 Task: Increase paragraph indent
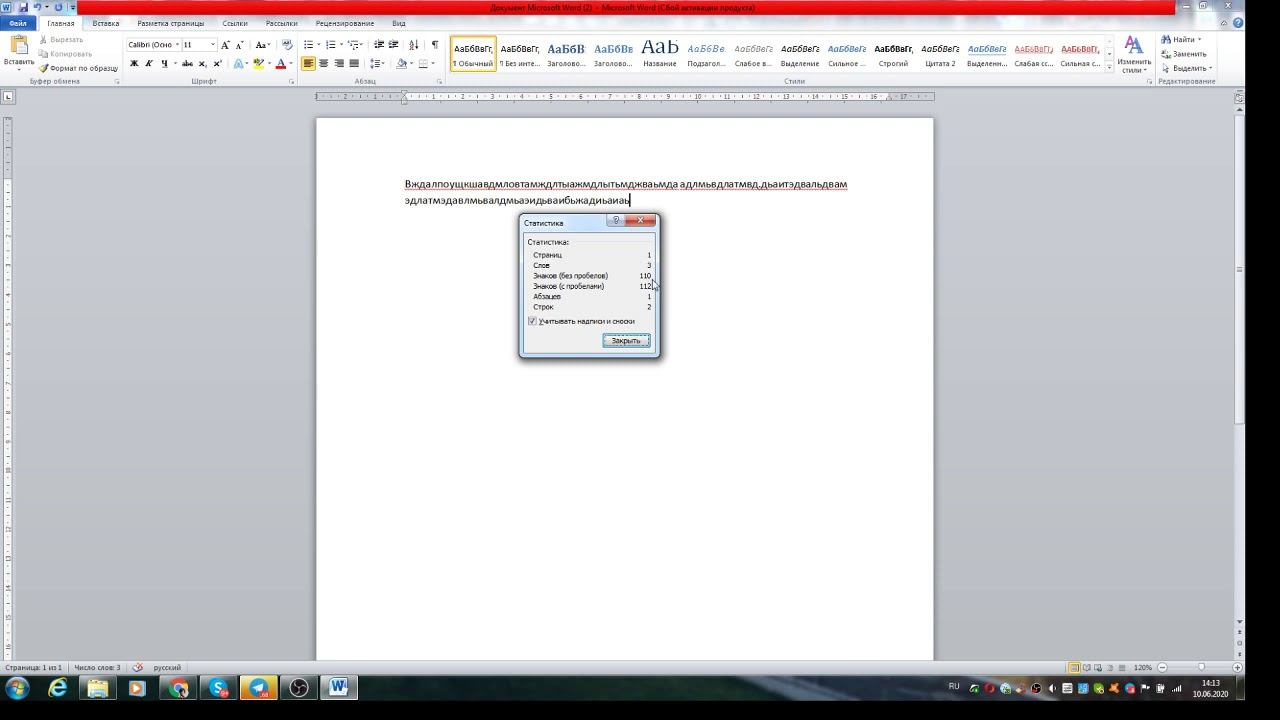pos(394,45)
